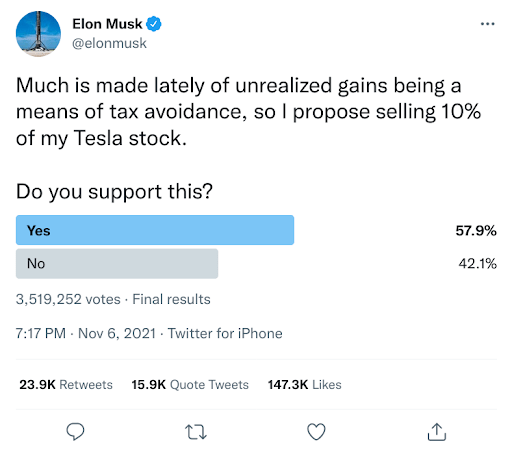Select the No poll result bar
The image size is (512, 454).
[x=117, y=263]
